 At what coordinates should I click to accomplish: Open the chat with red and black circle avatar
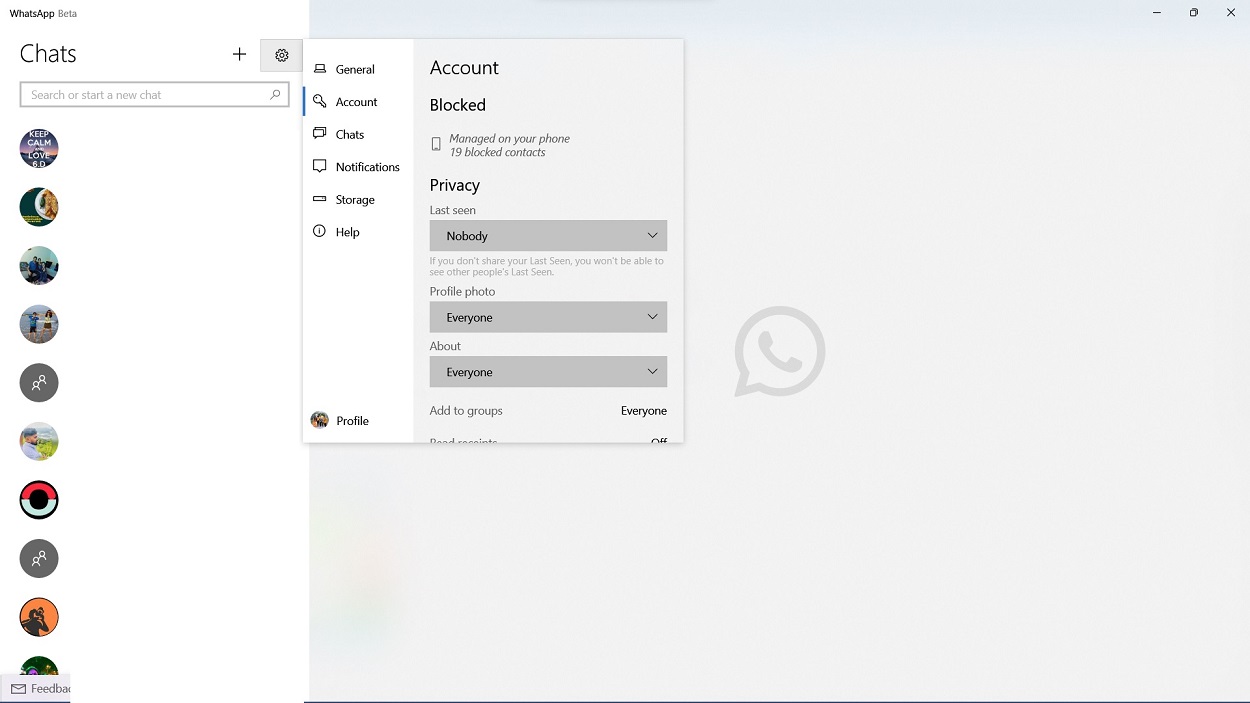pos(39,500)
